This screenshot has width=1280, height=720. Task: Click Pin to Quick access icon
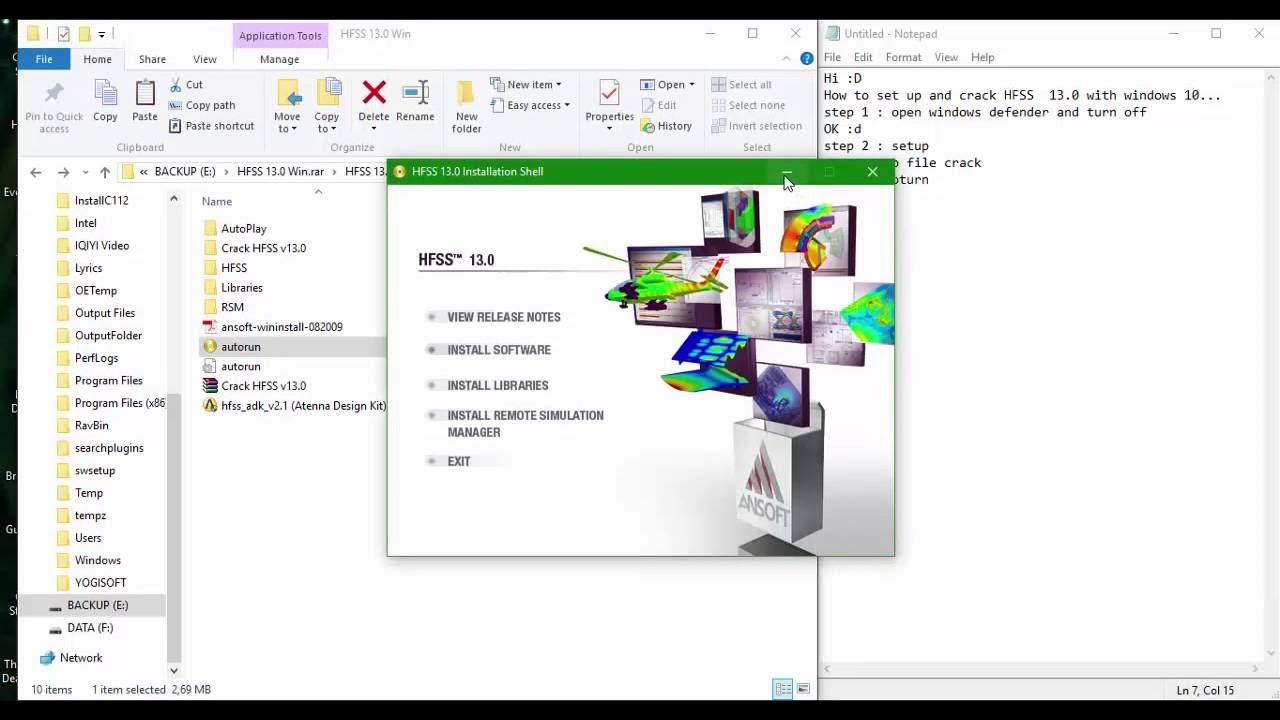tap(54, 93)
